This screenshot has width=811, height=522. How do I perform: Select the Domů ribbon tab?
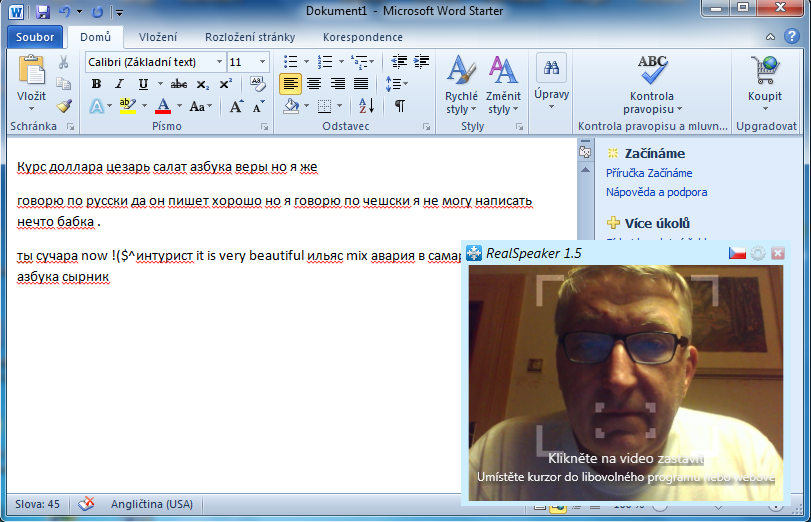coord(95,37)
